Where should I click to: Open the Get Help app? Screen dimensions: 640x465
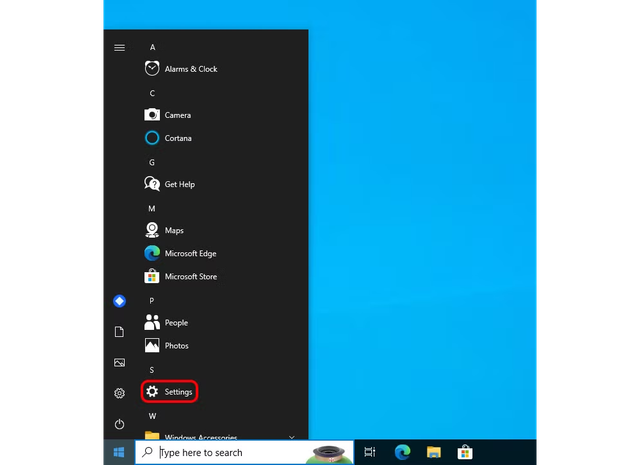pyautogui.click(x=179, y=184)
